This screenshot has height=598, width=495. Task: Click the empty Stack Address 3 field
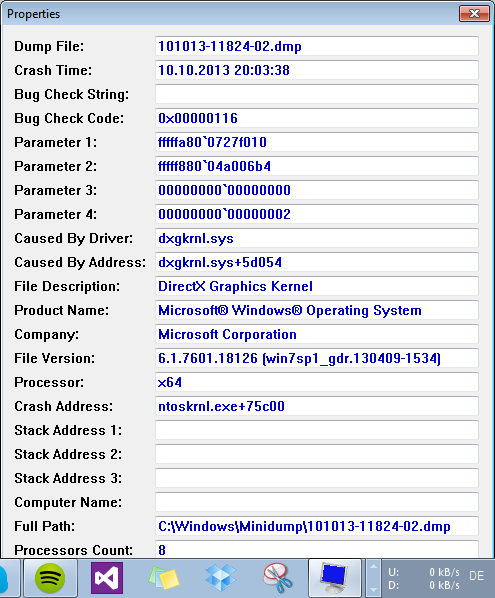pyautogui.click(x=317, y=479)
